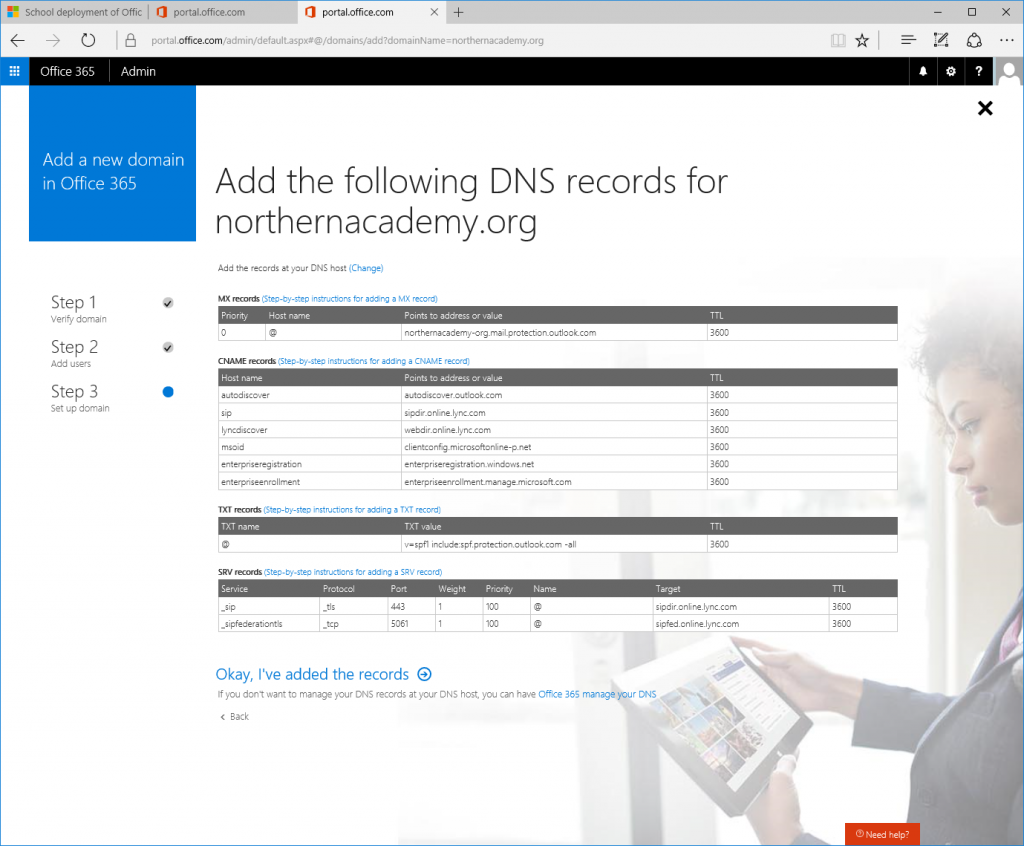Screen dimensions: 1024x846
Task: Select sipdir.online.lync.com in CNAME table
Action: 445,413
